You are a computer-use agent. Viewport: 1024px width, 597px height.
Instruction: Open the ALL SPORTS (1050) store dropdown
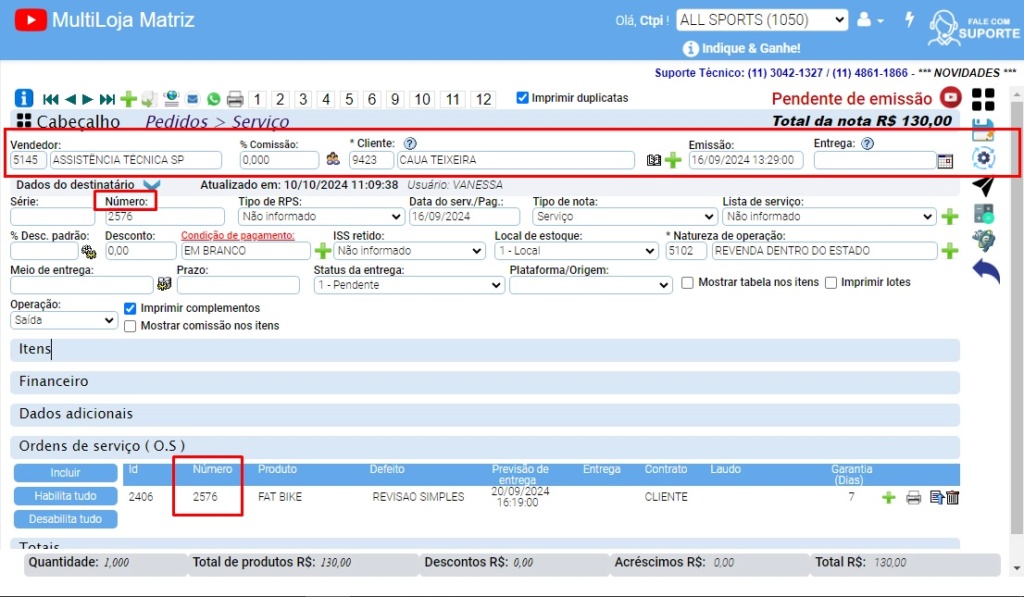[761, 20]
